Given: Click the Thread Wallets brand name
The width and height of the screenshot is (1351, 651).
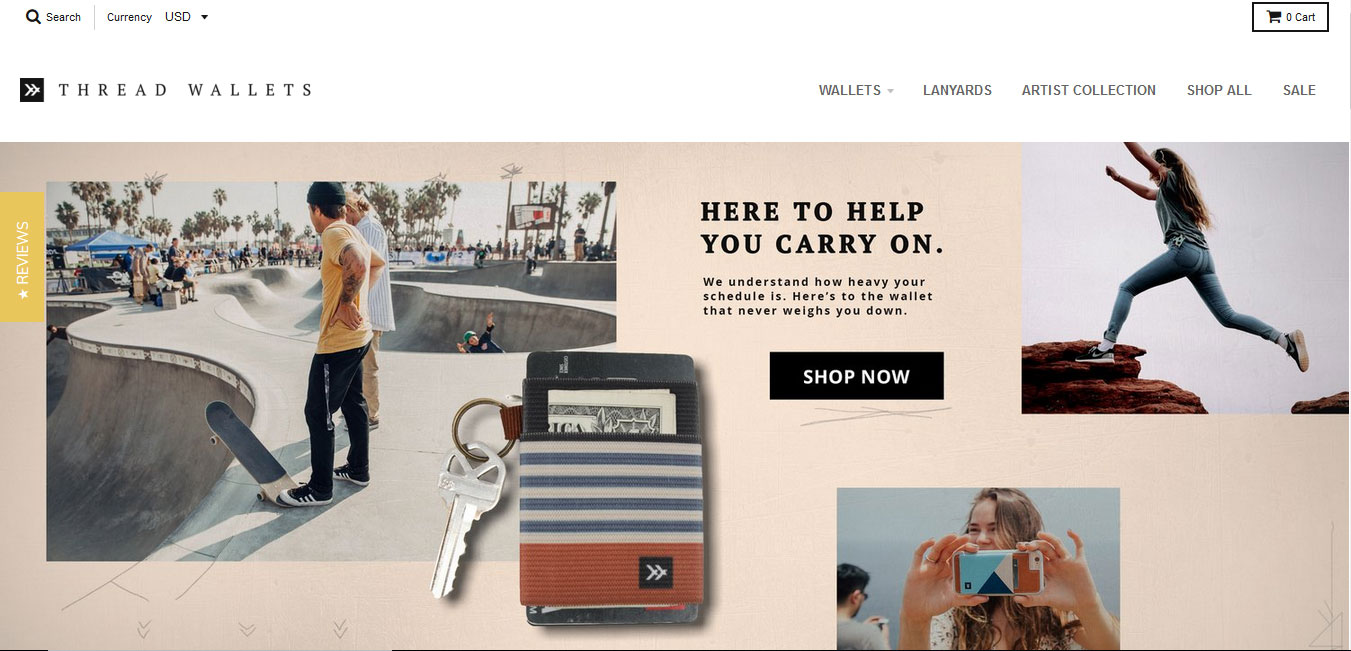Looking at the screenshot, I should (x=185, y=90).
